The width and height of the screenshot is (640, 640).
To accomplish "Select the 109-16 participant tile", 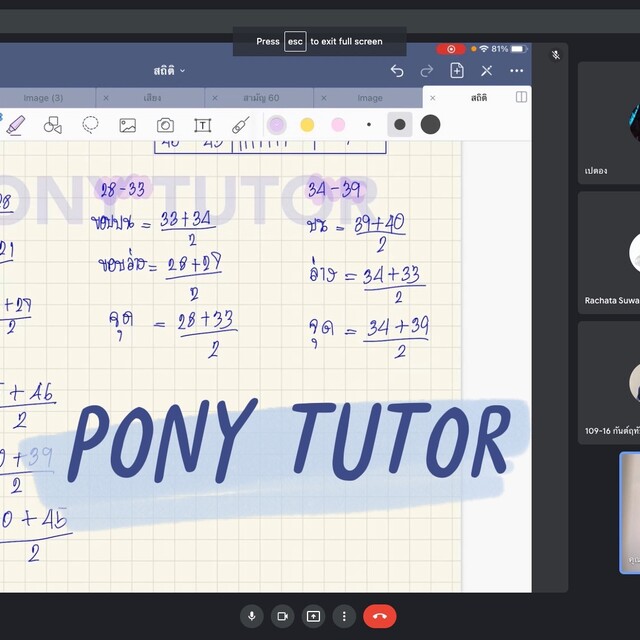I will 609,382.
